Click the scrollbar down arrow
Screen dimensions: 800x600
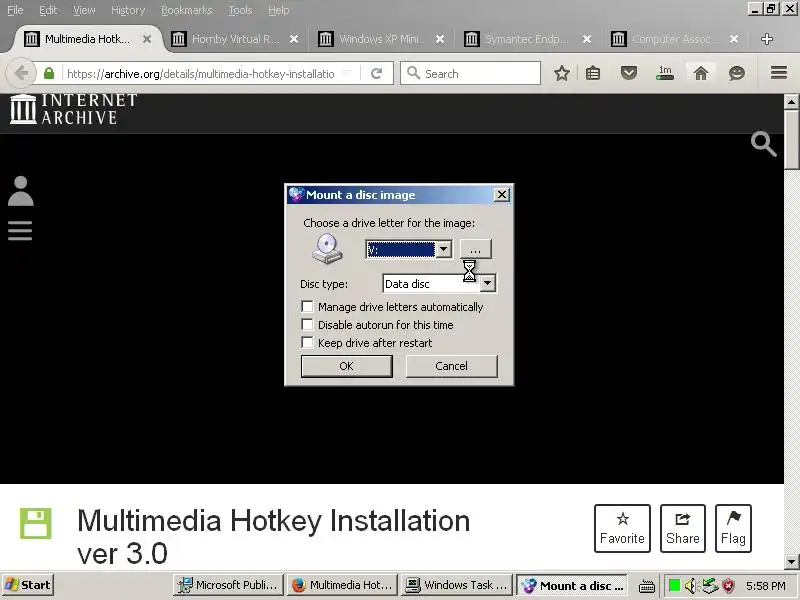(791, 562)
